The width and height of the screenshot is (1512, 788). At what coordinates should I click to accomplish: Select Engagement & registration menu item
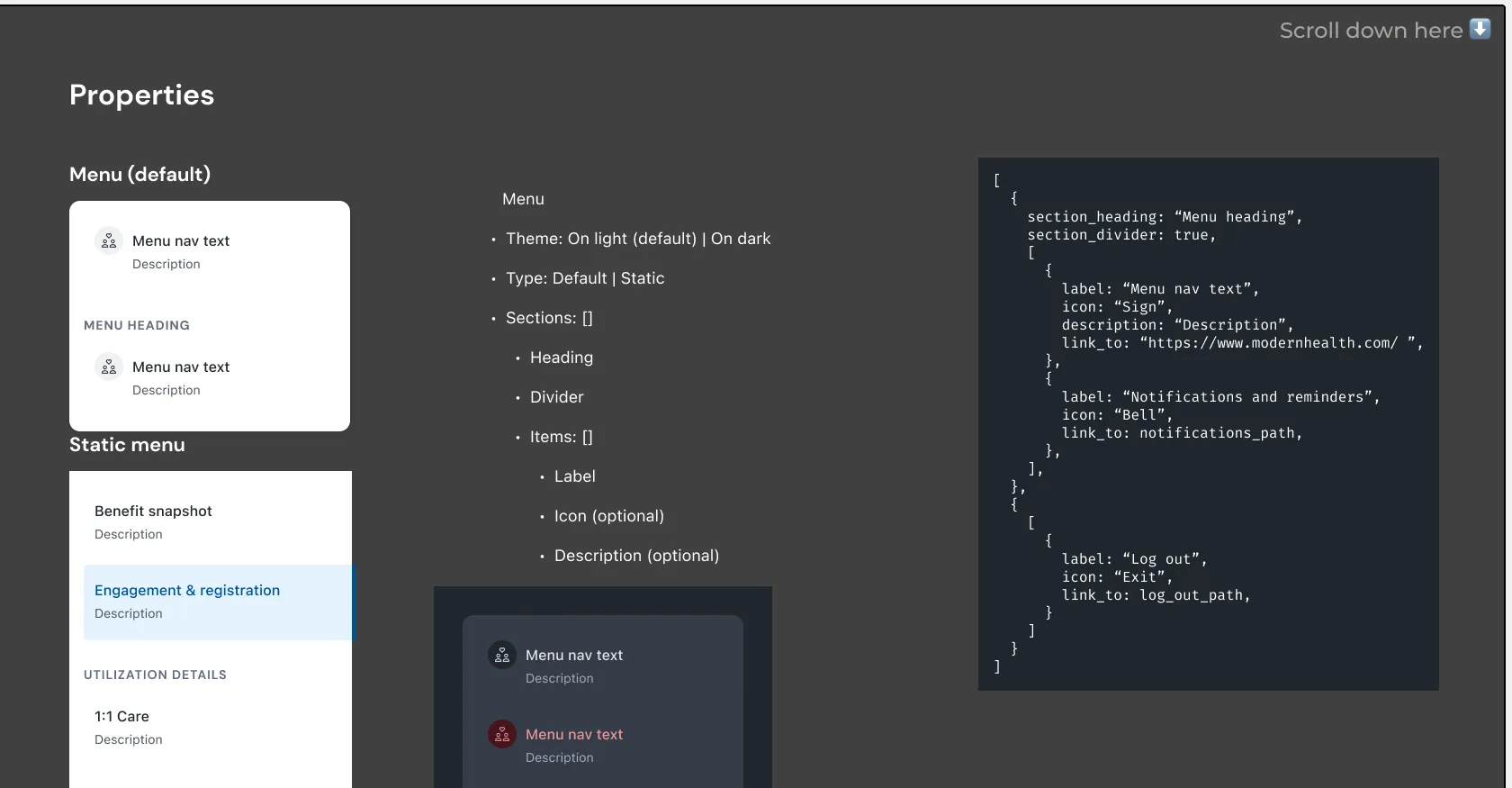tap(220, 602)
